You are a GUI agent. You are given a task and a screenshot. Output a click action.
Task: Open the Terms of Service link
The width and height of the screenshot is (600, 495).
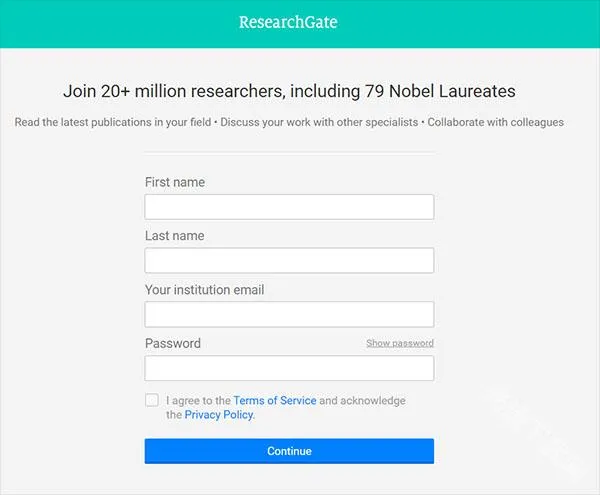274,400
